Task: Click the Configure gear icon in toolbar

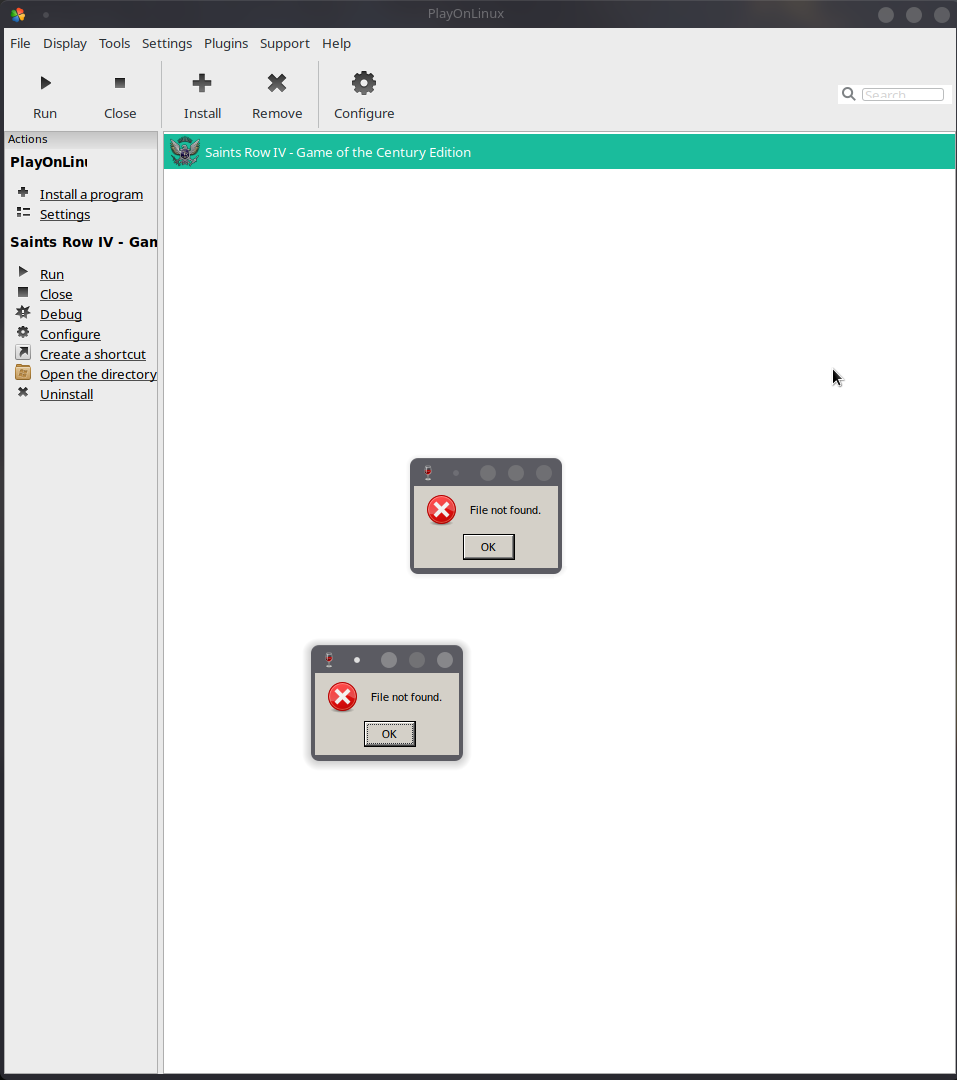Action: [364, 83]
